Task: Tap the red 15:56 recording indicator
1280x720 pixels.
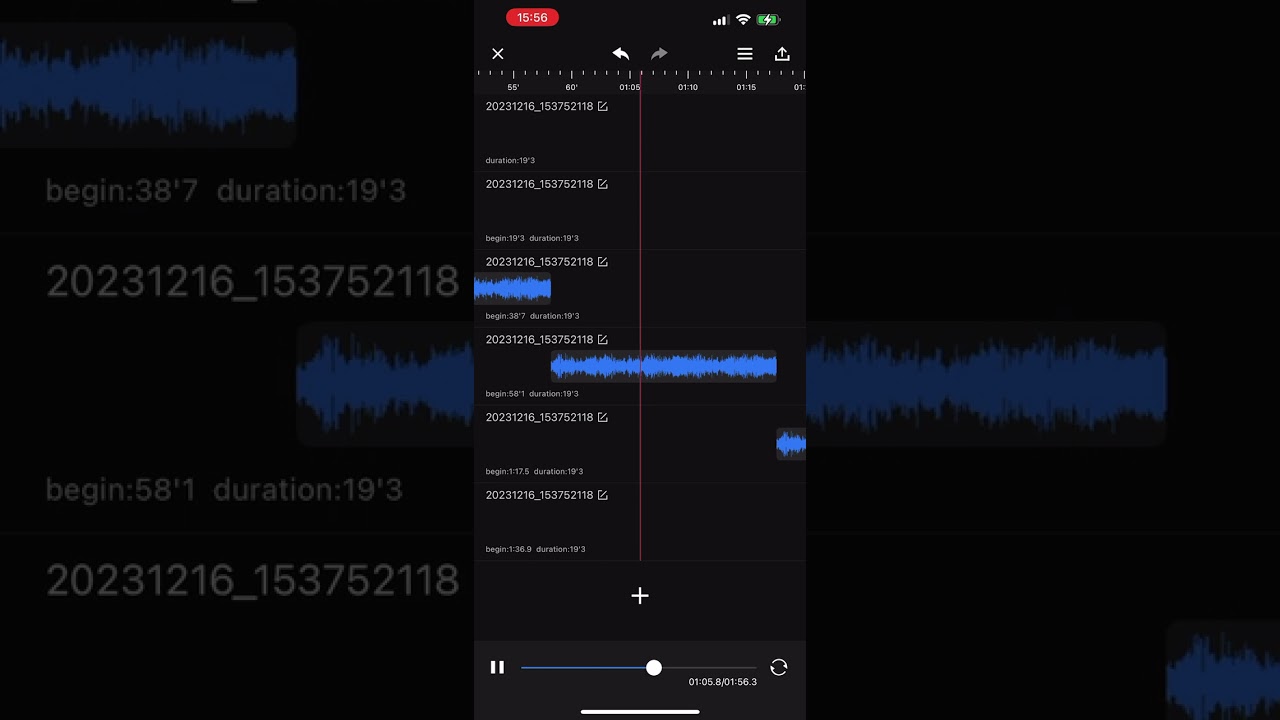Action: coord(532,18)
